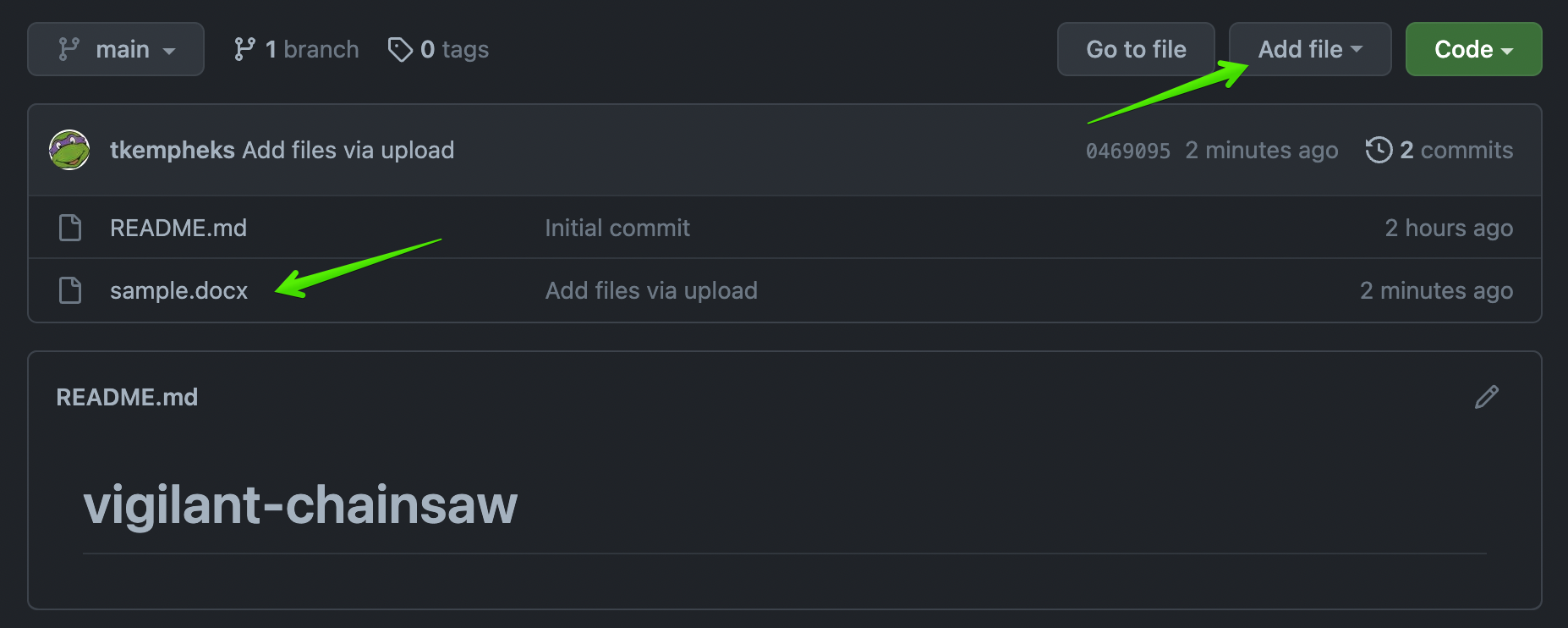Screen dimensions: 1568x628
Task: Click the copy icon area of commit 0469095
Action: pyautogui.click(x=1127, y=150)
